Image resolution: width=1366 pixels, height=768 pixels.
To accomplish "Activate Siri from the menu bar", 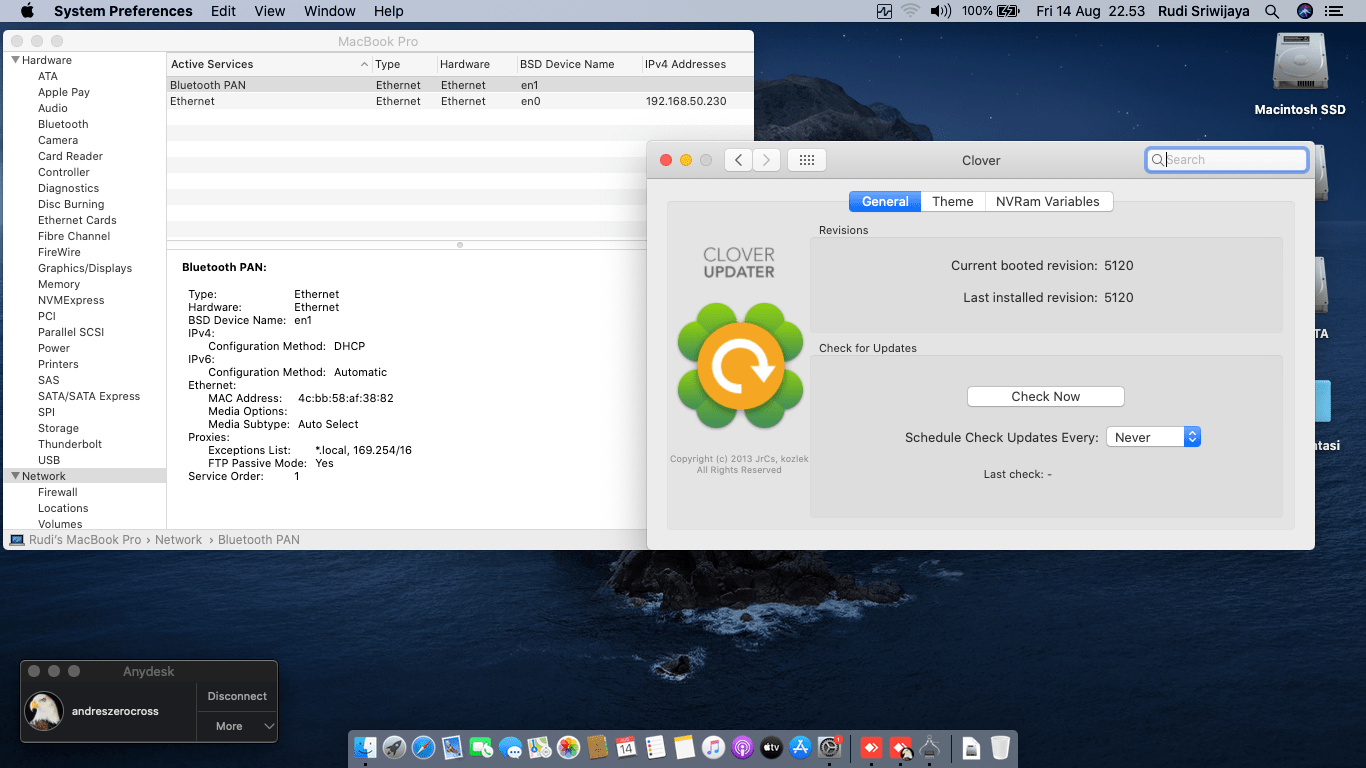I will pos(1304,11).
